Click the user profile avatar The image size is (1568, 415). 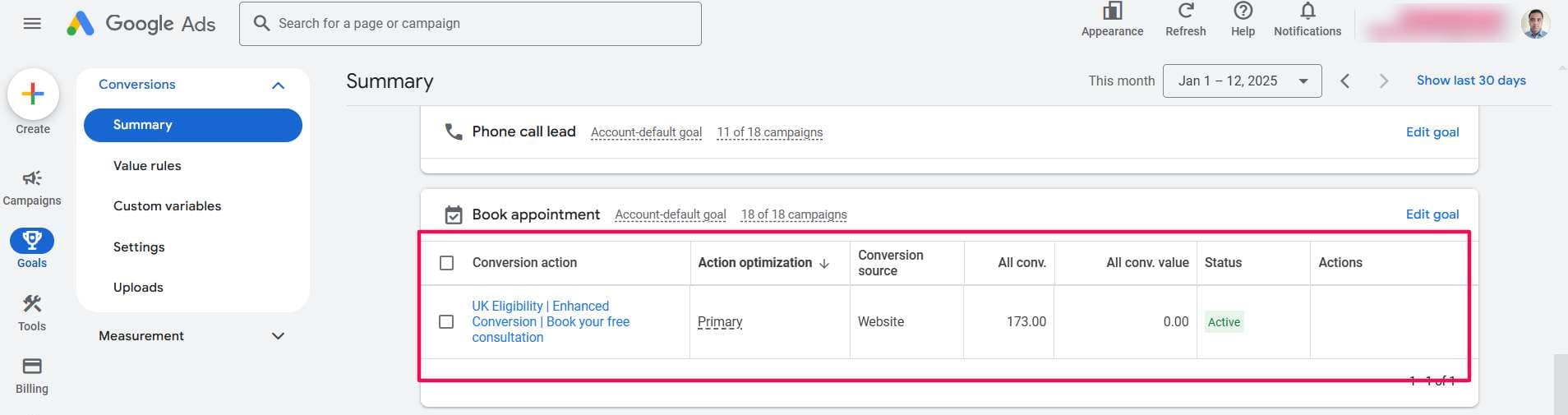(x=1535, y=24)
